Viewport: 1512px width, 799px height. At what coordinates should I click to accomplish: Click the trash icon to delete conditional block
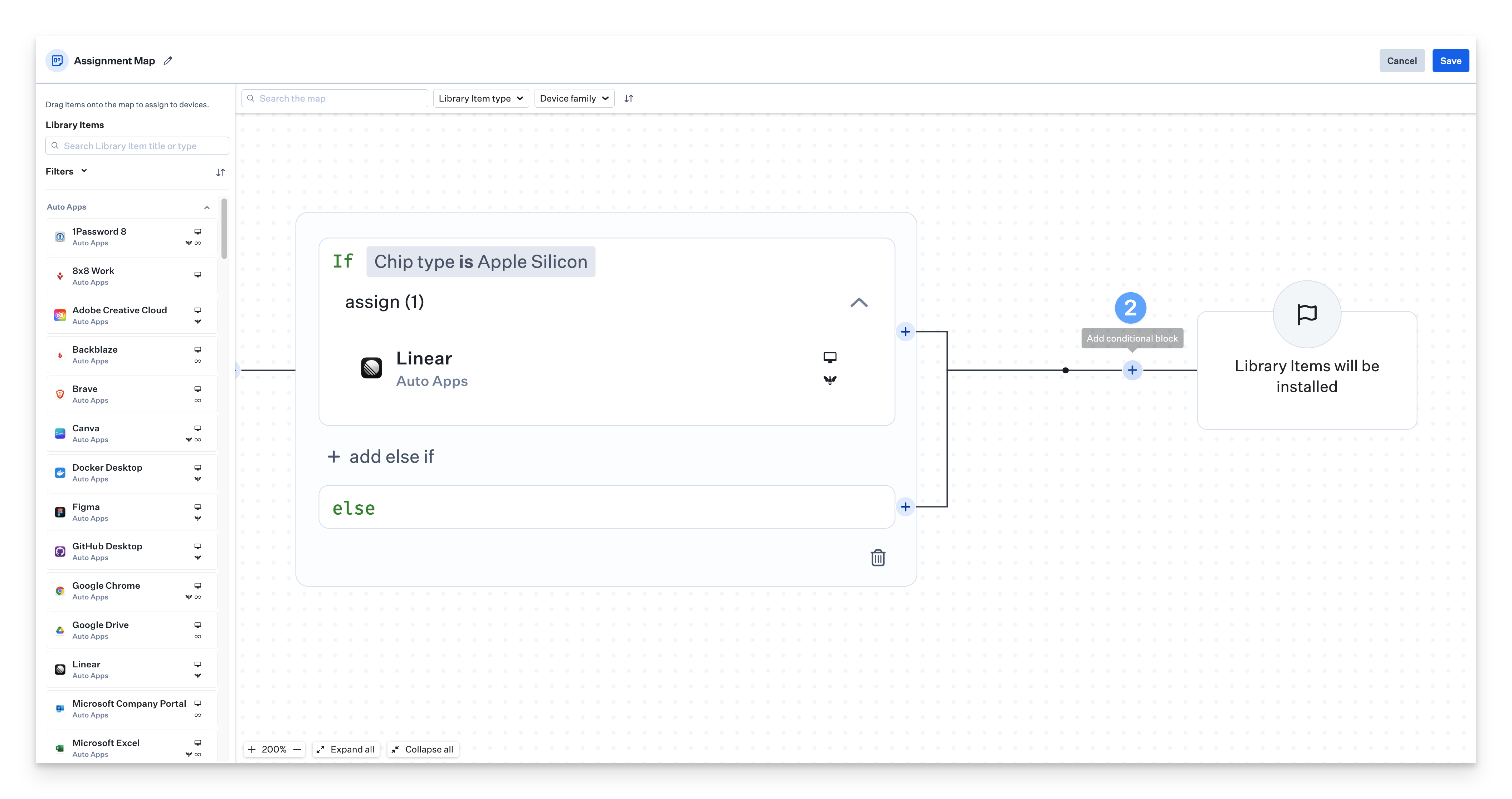[878, 557]
